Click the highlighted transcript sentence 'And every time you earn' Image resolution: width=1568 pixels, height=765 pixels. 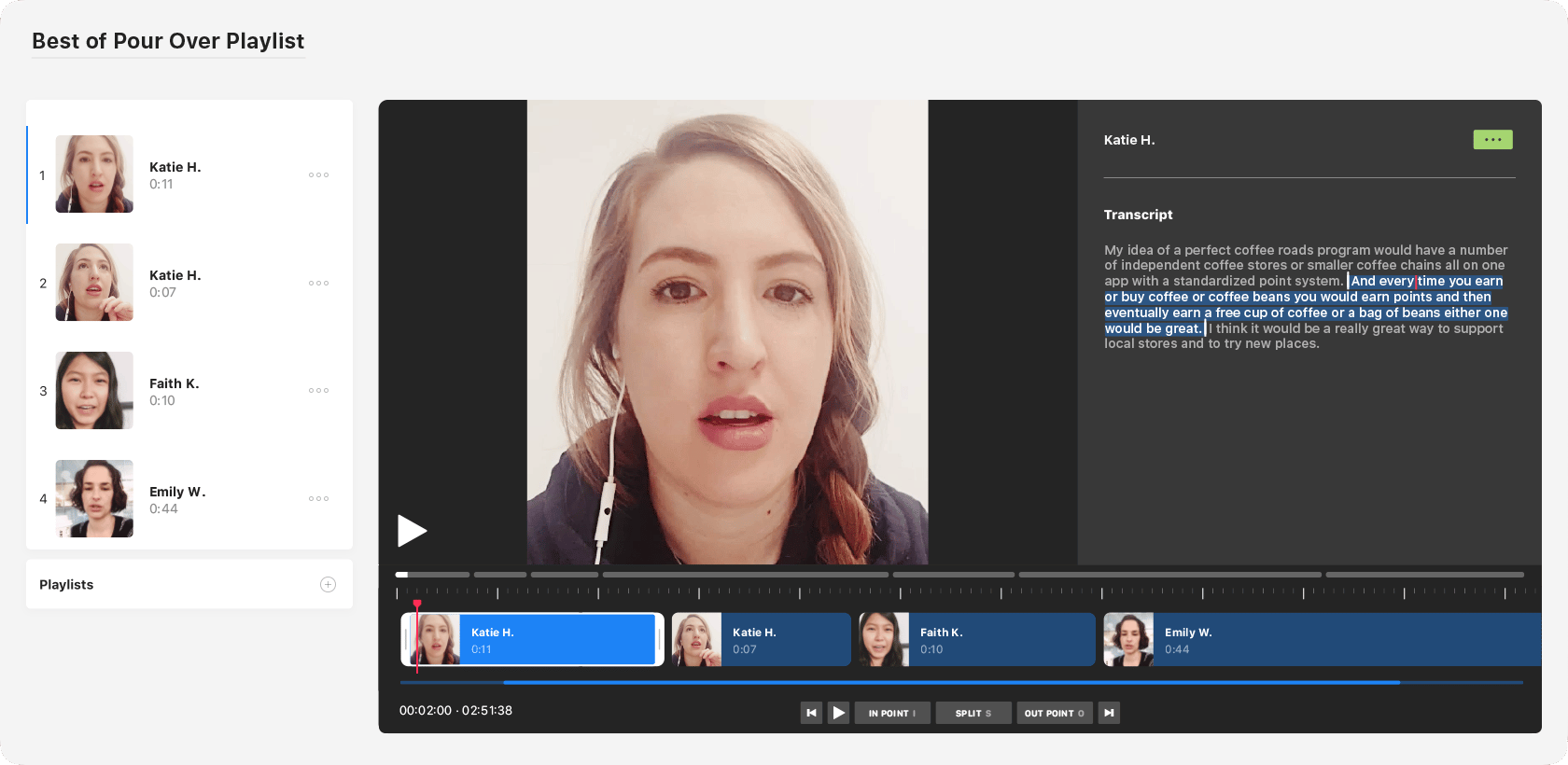point(1427,281)
